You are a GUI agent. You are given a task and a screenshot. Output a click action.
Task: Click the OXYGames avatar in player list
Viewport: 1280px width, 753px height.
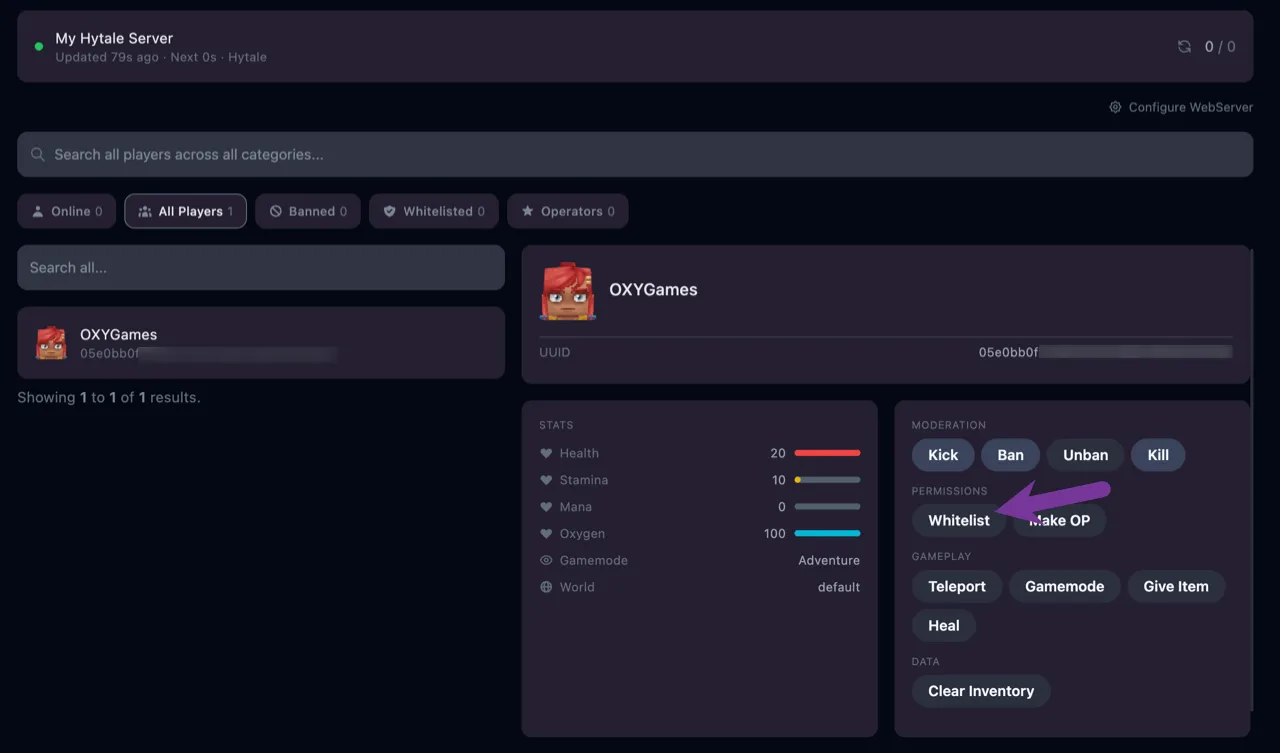tap(51, 343)
